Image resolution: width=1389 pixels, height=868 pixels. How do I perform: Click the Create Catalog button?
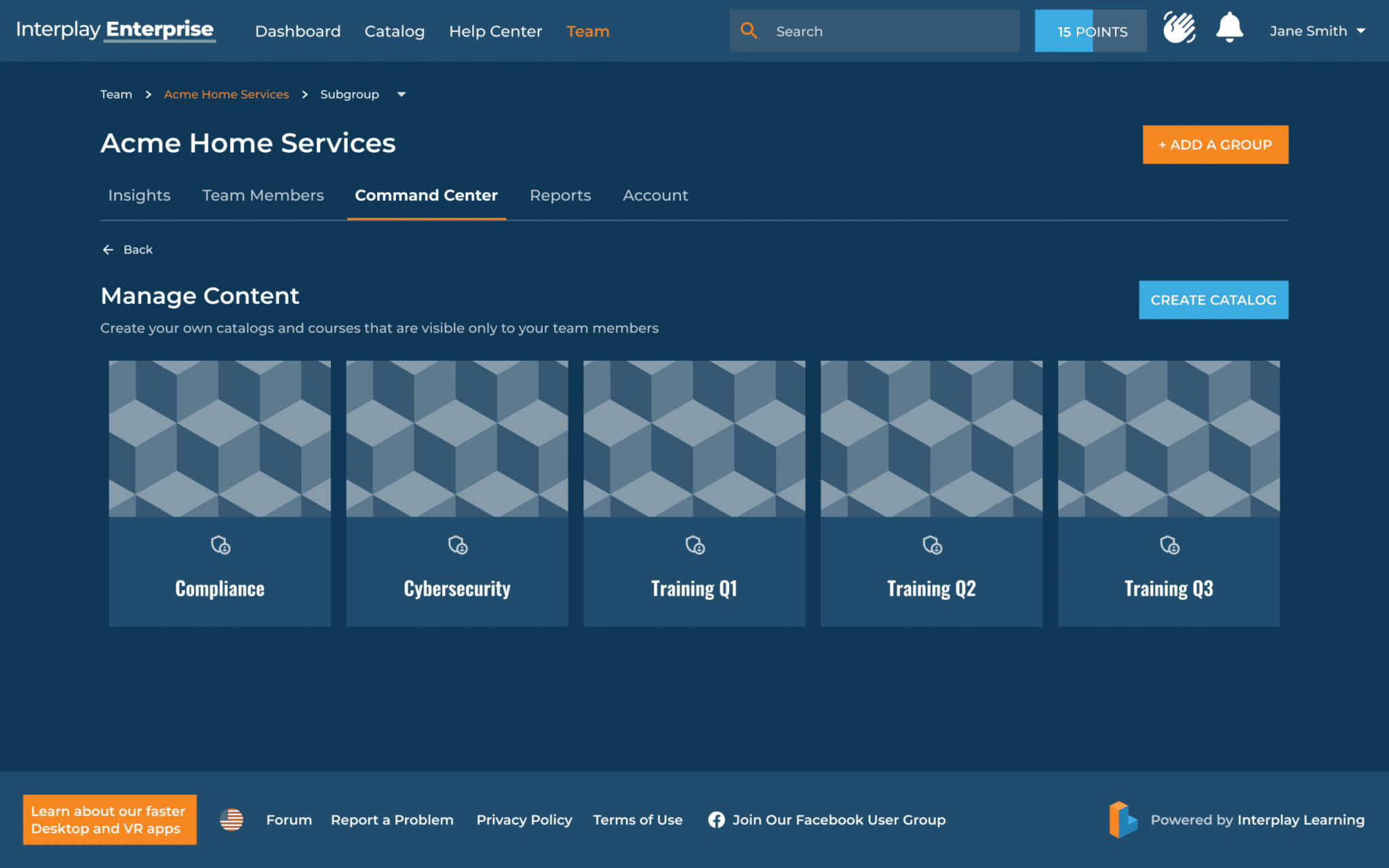point(1213,299)
